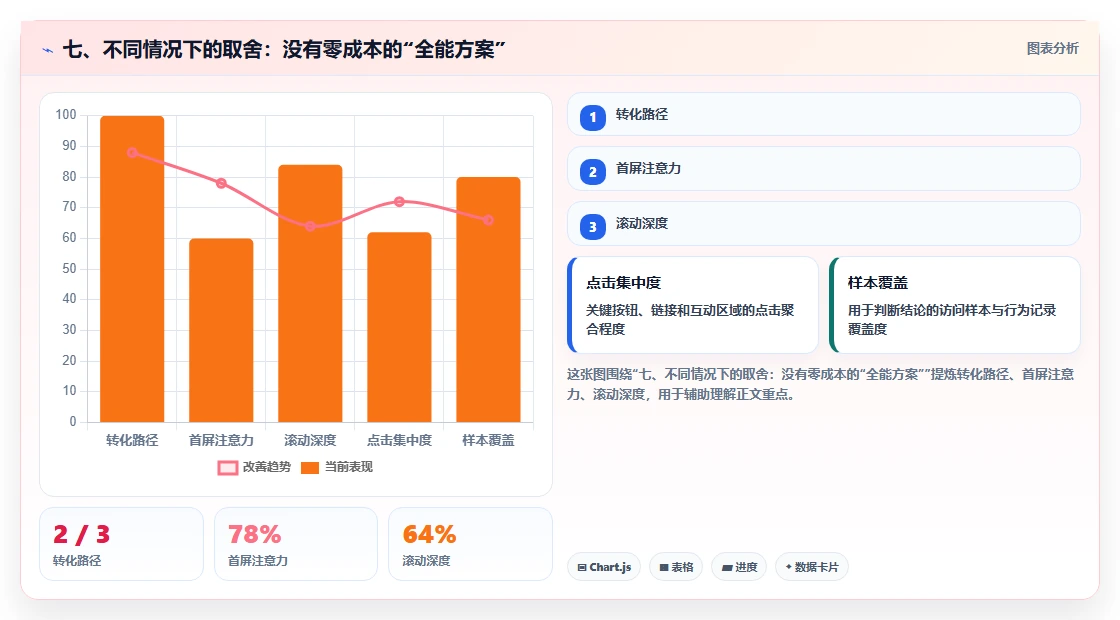Screen dimensions: 1120x620
Task: Open the 首屏注意力 list item
Action: [824, 169]
